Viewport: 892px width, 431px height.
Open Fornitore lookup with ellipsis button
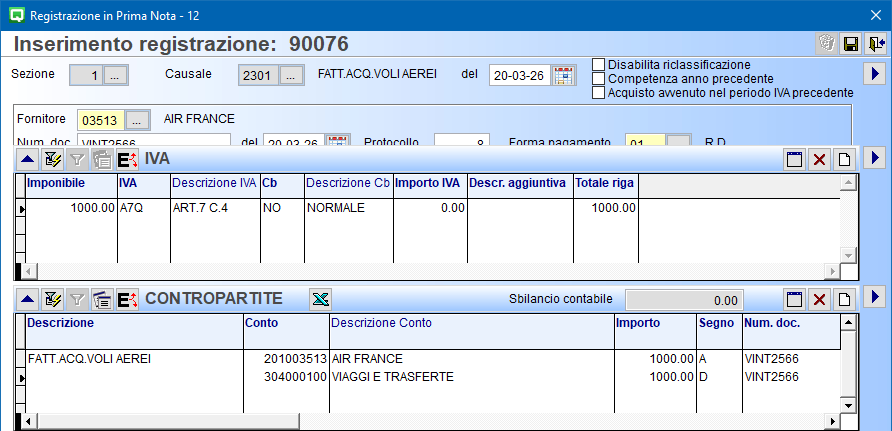[x=138, y=120]
